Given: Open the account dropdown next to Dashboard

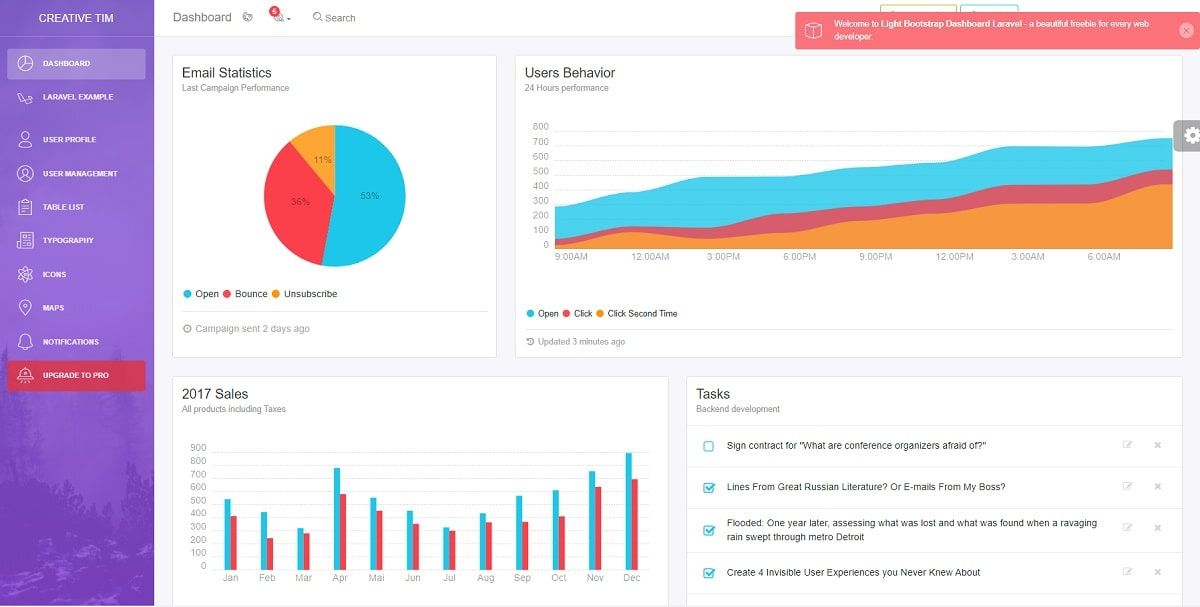Looking at the screenshot, I should click(247, 17).
